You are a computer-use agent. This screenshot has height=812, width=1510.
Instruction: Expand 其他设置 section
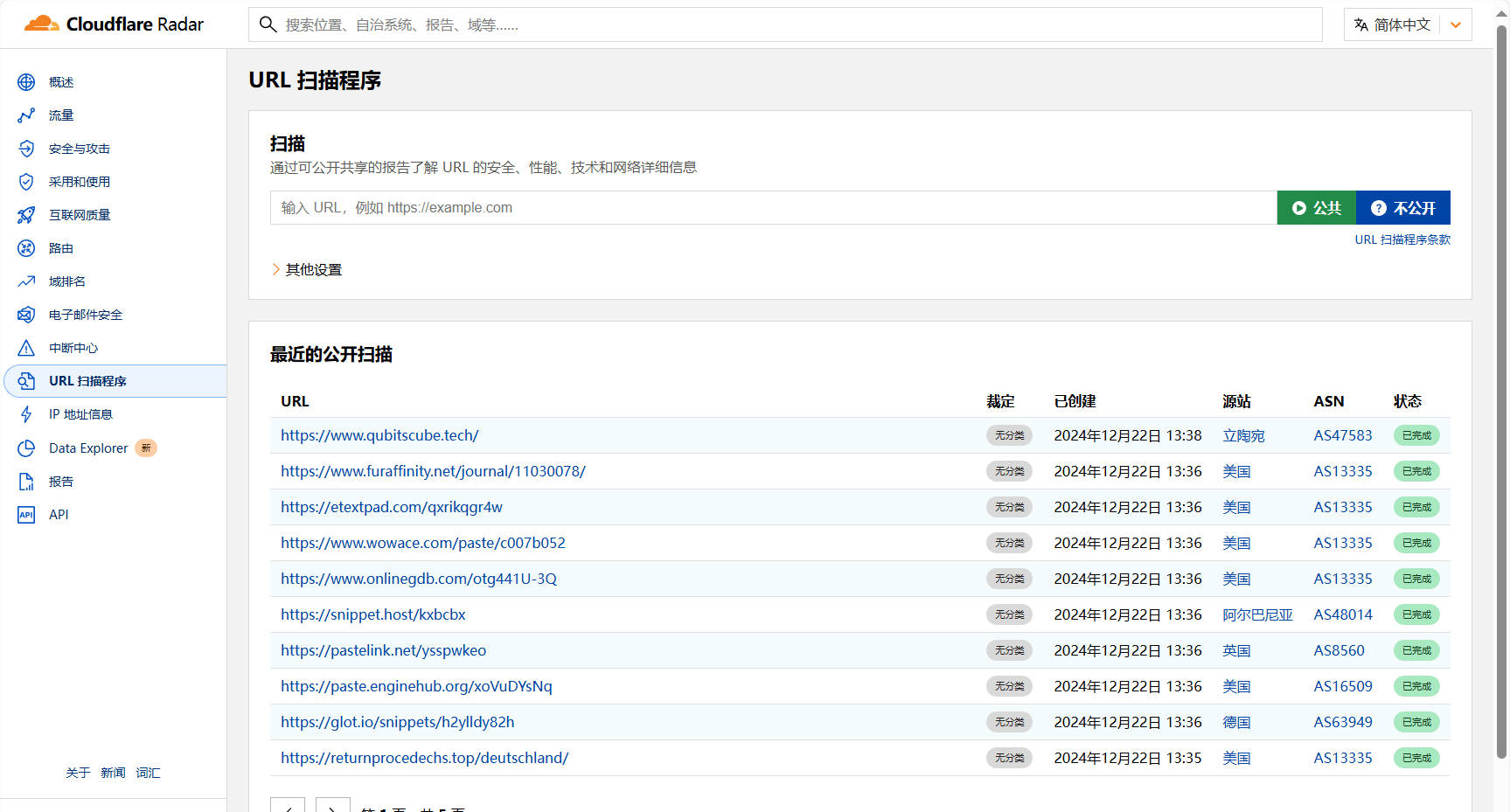click(307, 269)
